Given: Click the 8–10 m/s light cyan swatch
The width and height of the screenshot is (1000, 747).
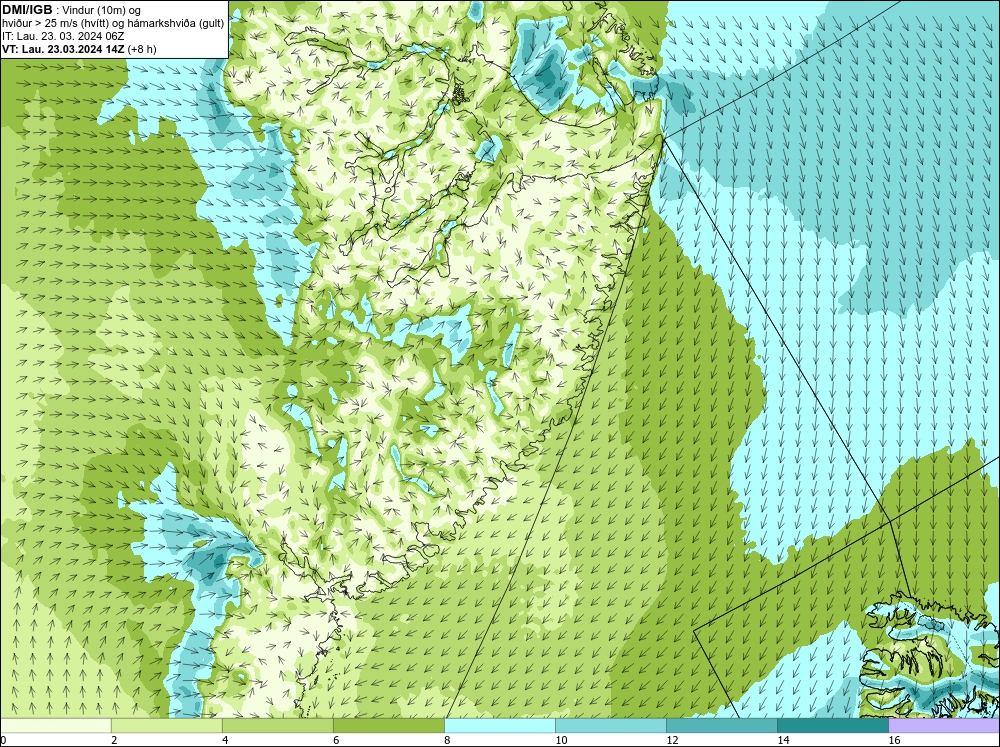Looking at the screenshot, I should coord(500,726).
